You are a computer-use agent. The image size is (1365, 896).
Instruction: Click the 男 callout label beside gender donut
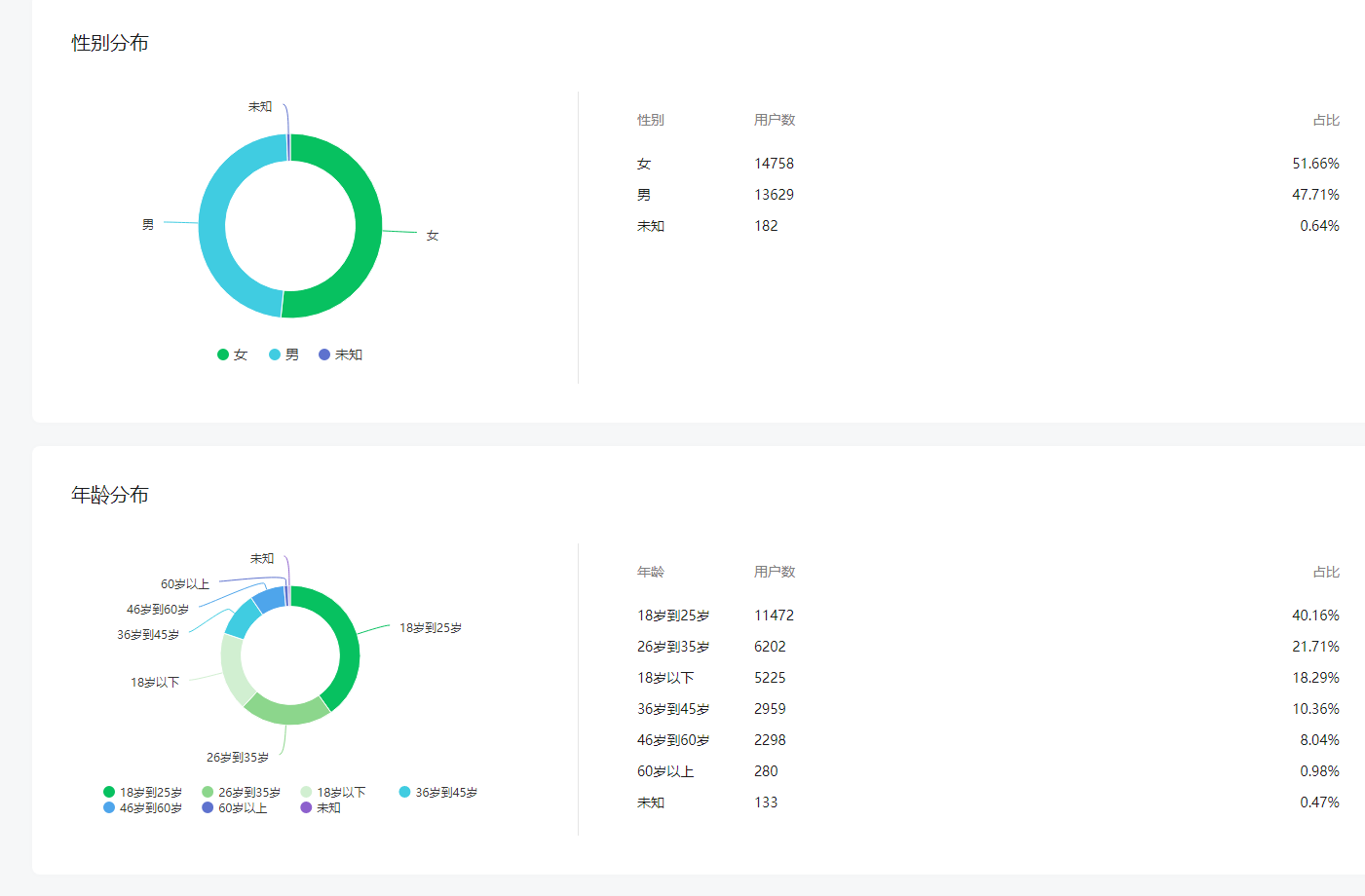(x=148, y=224)
